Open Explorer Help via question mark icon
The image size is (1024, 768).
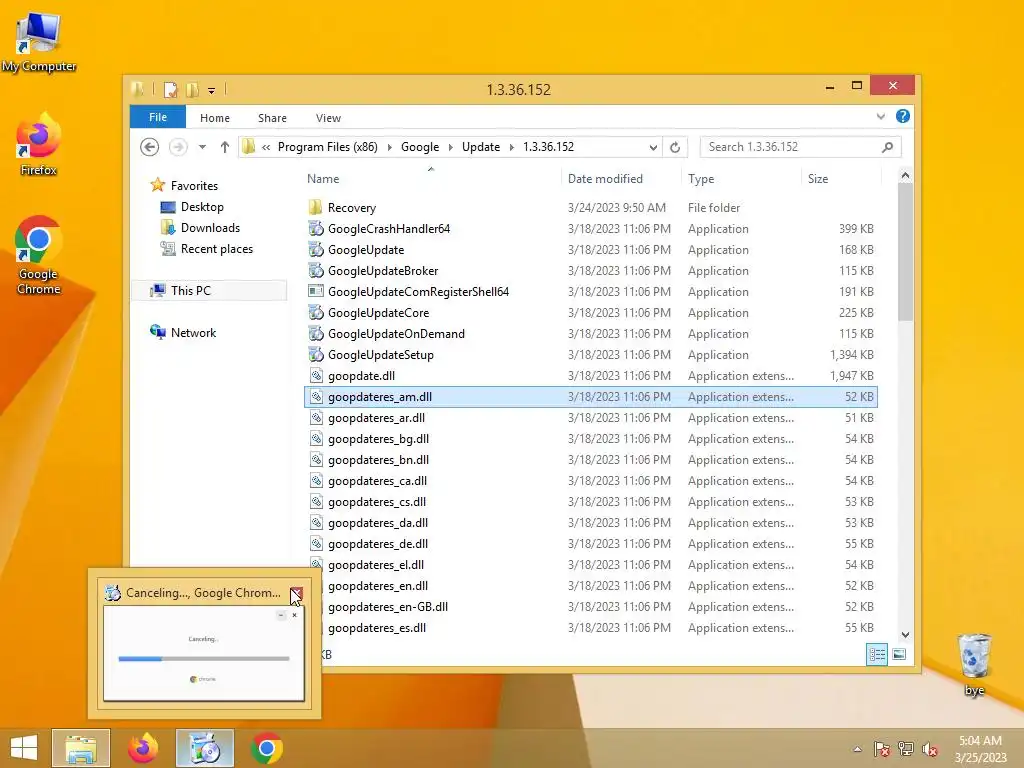pos(903,116)
